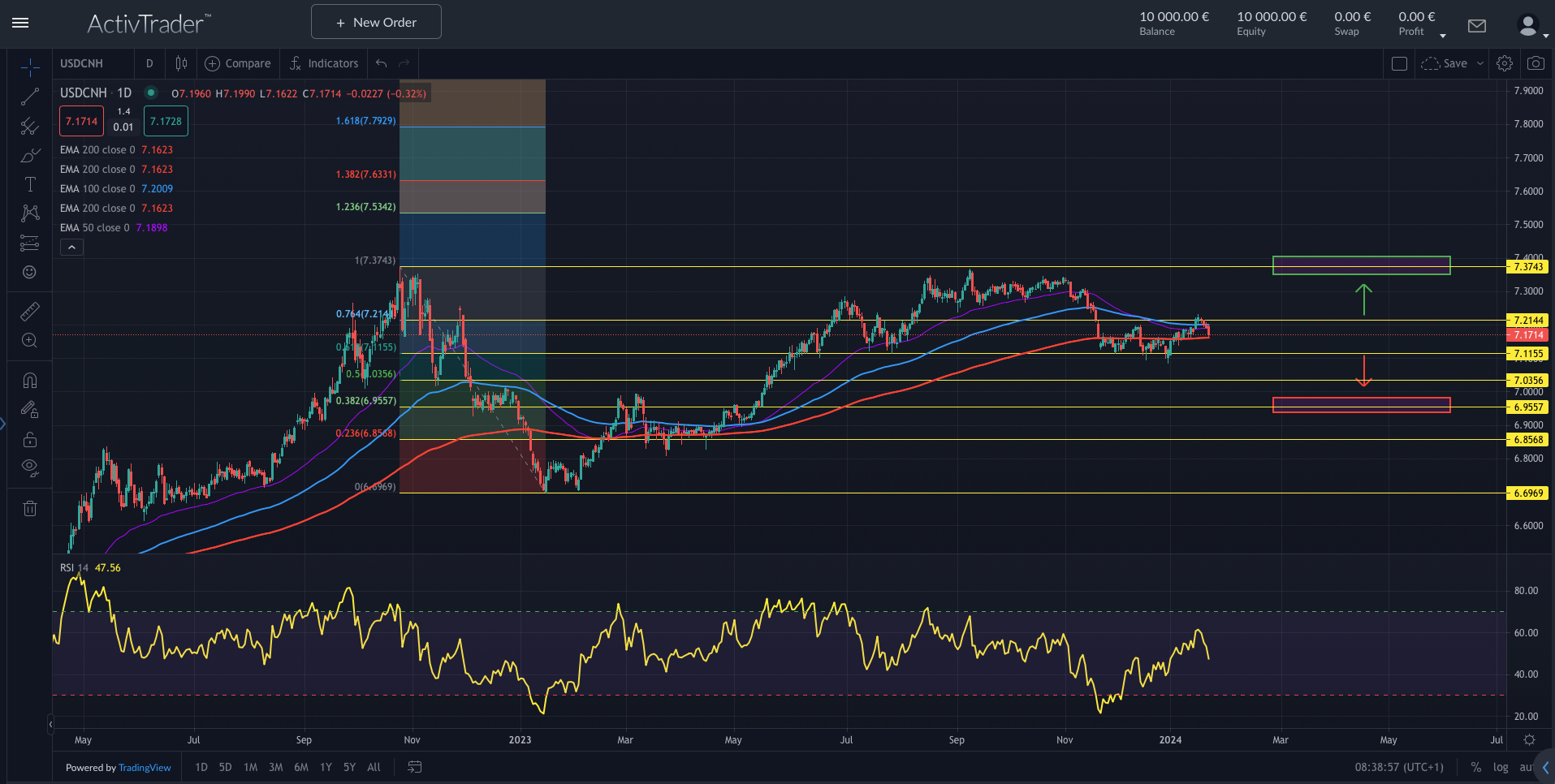Collapse the EMA indicators list

tap(71, 247)
